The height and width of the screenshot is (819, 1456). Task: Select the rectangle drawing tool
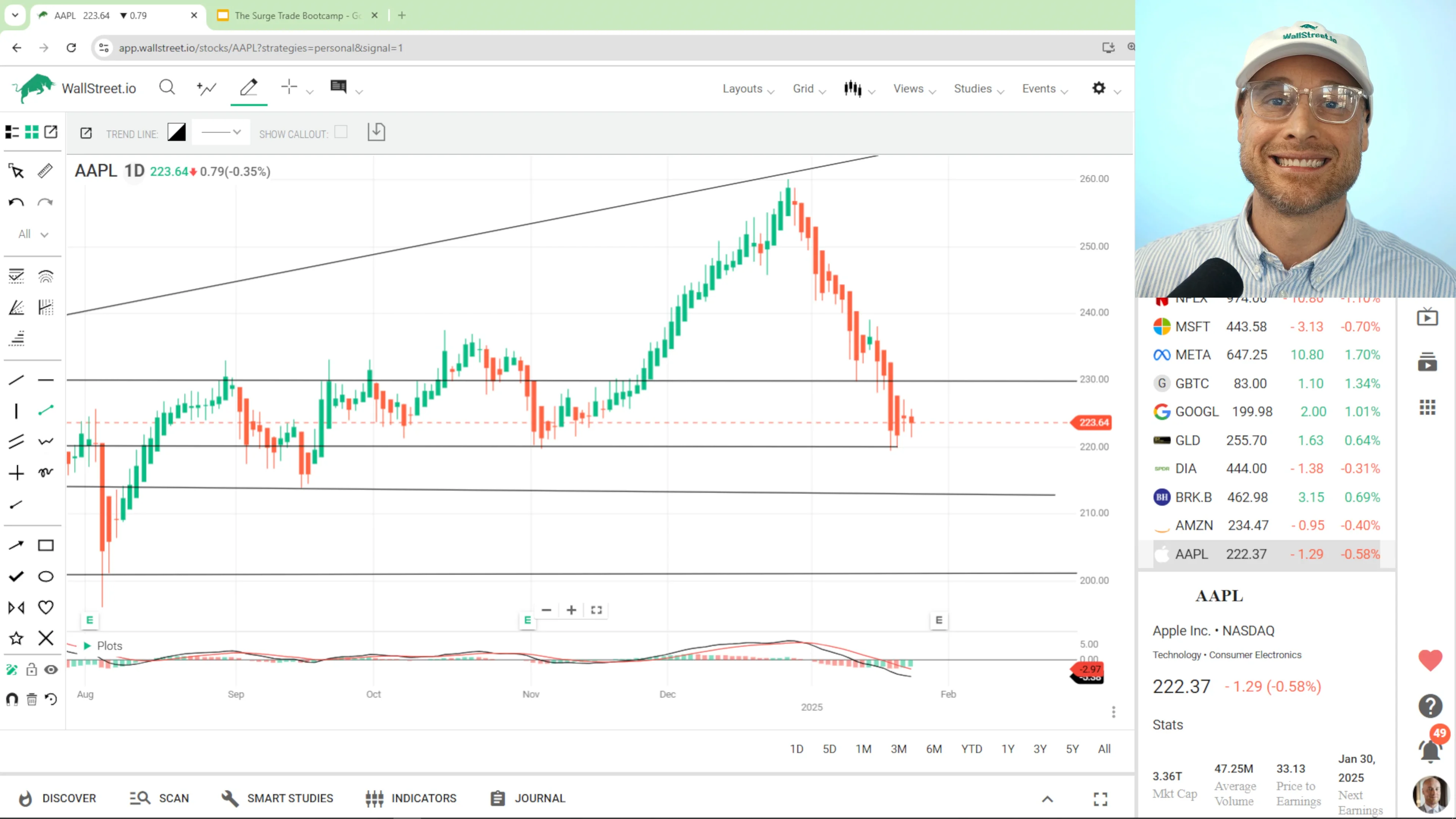(x=45, y=545)
